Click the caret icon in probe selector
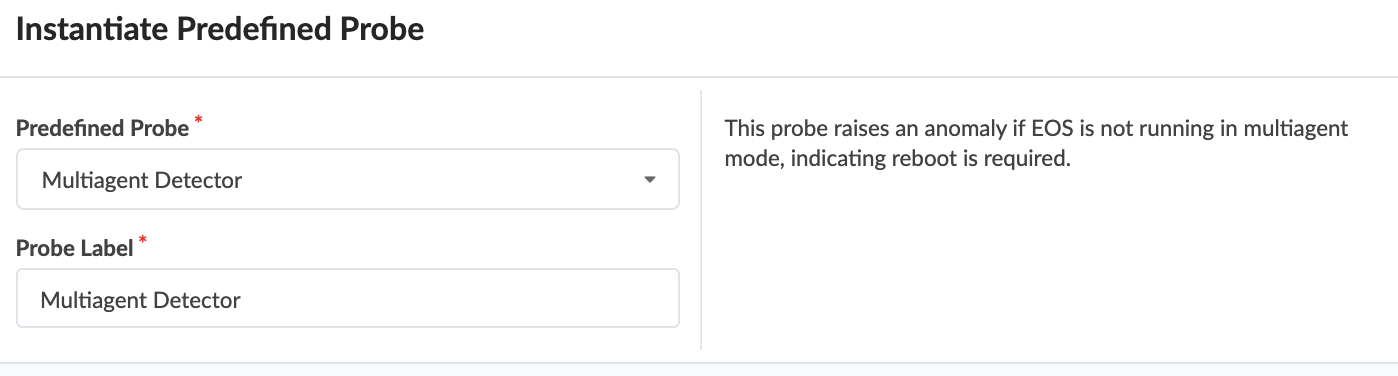Screen dimensions: 1398x376 650,181
